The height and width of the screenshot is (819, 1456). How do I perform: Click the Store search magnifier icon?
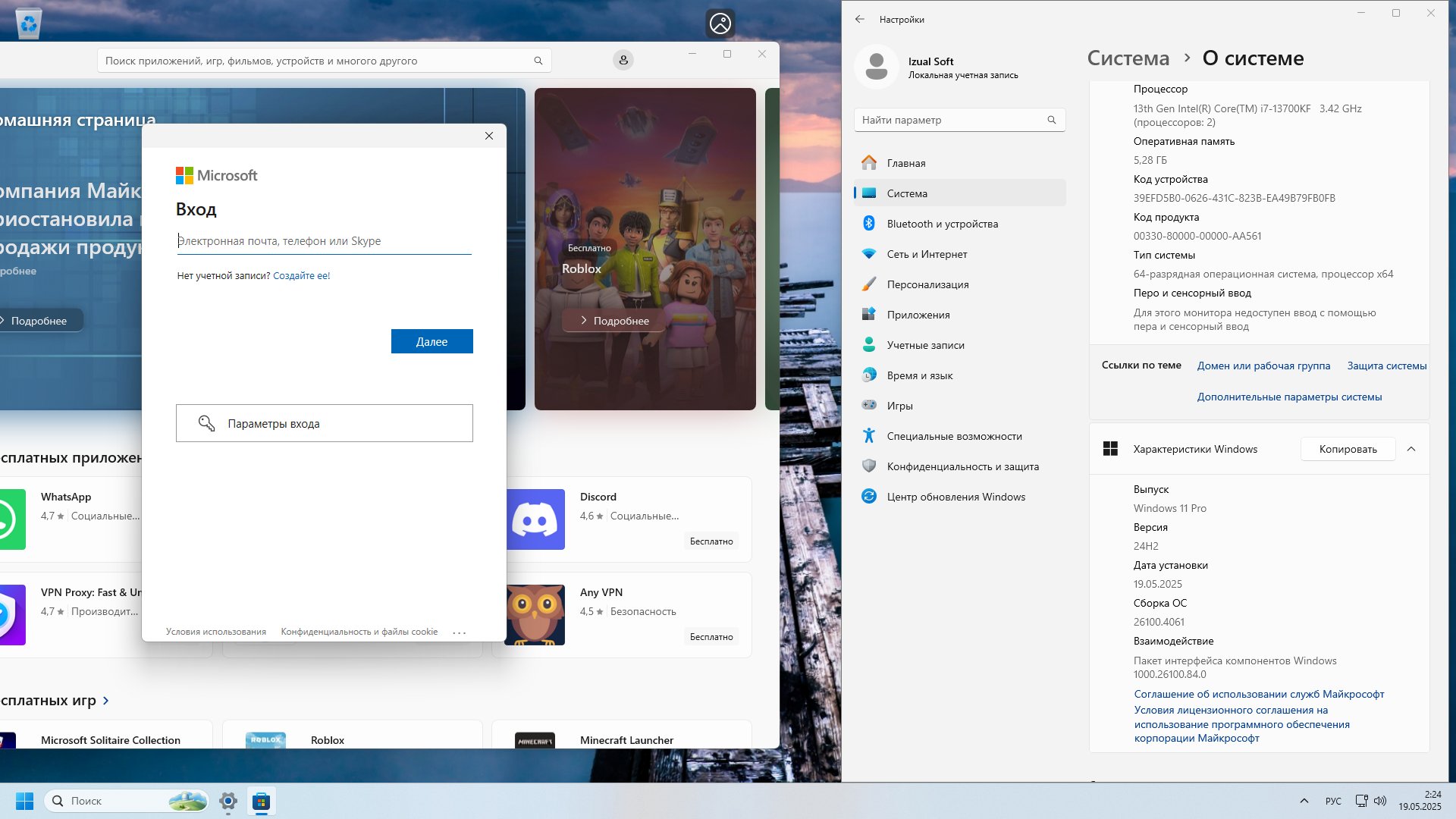pos(538,61)
